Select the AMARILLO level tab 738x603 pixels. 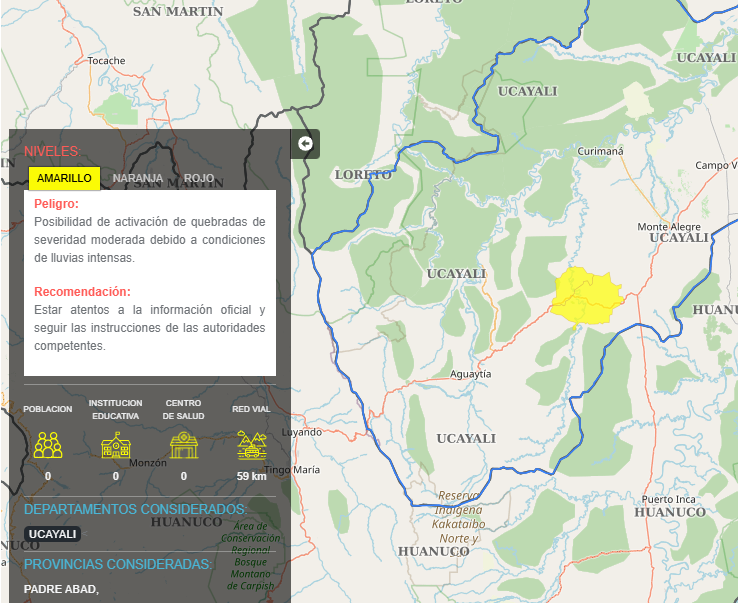pos(64,178)
